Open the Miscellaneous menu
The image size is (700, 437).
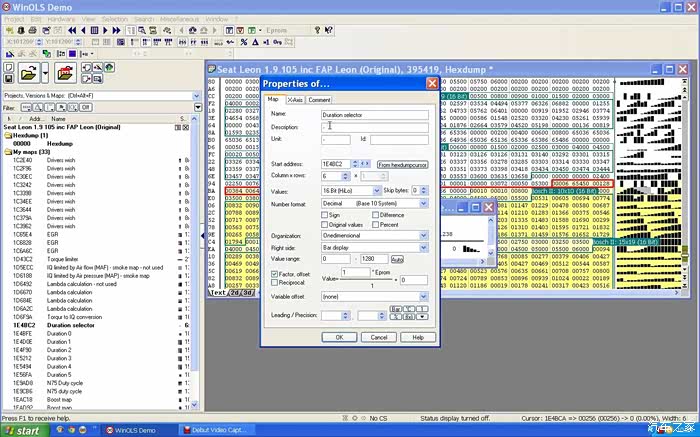coord(182,18)
